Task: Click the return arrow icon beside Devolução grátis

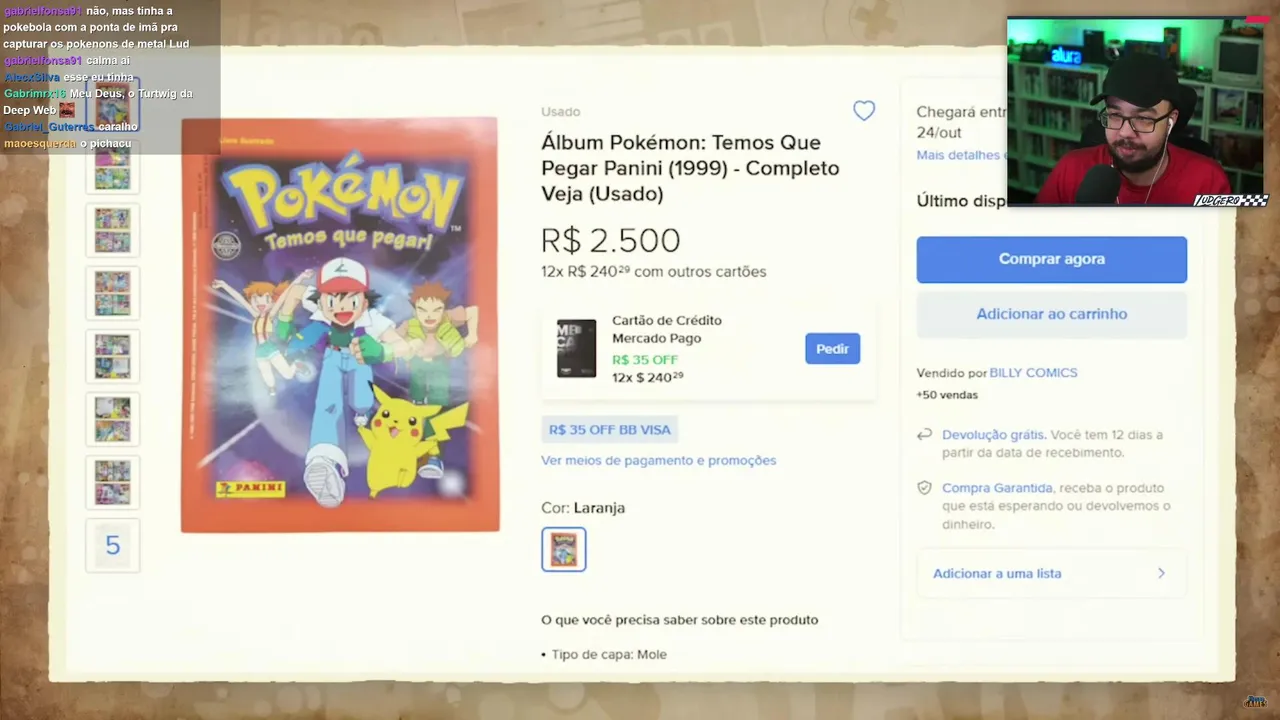Action: point(925,435)
